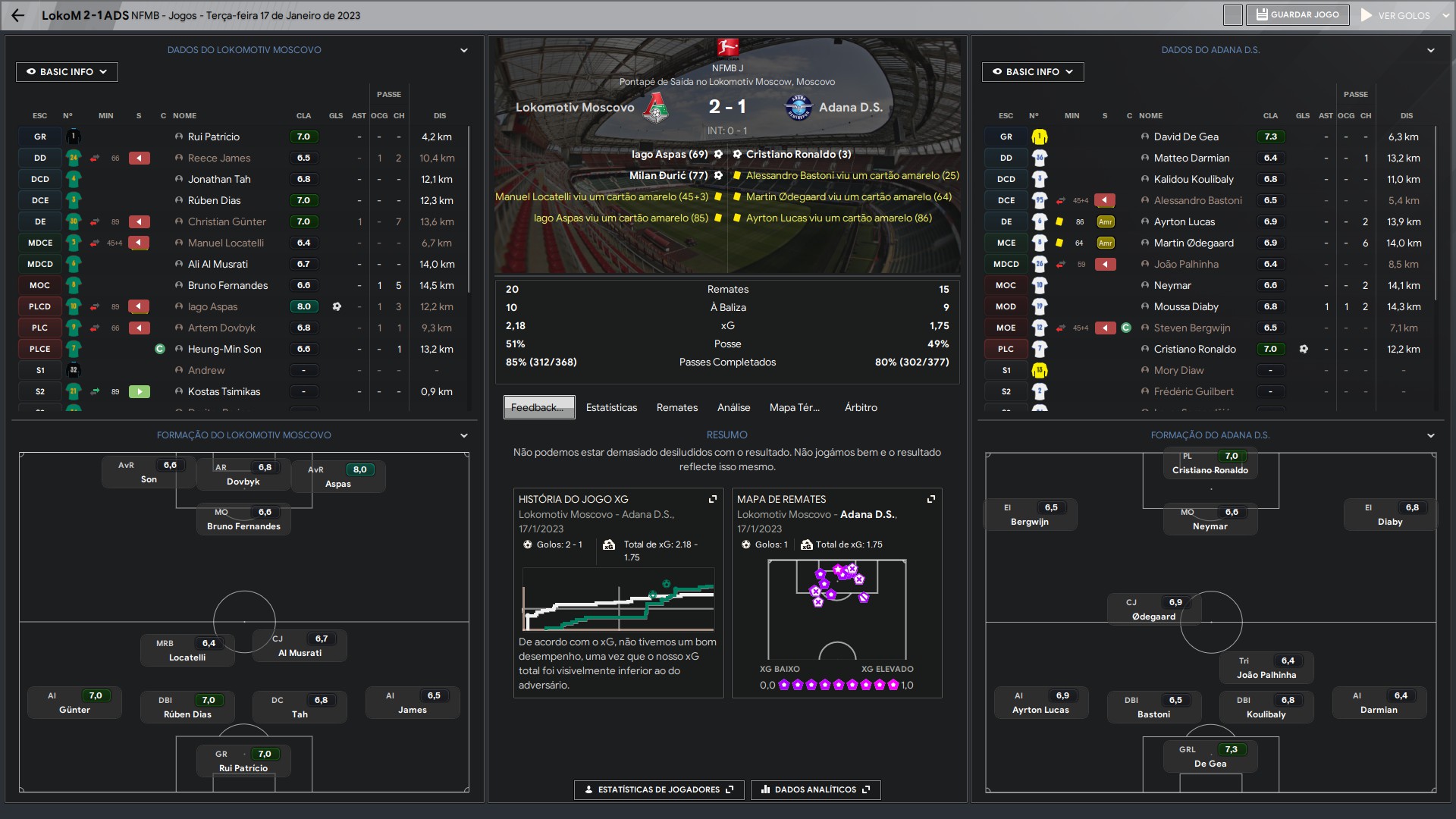Click Rui Patrício's shirt icon

(74, 137)
